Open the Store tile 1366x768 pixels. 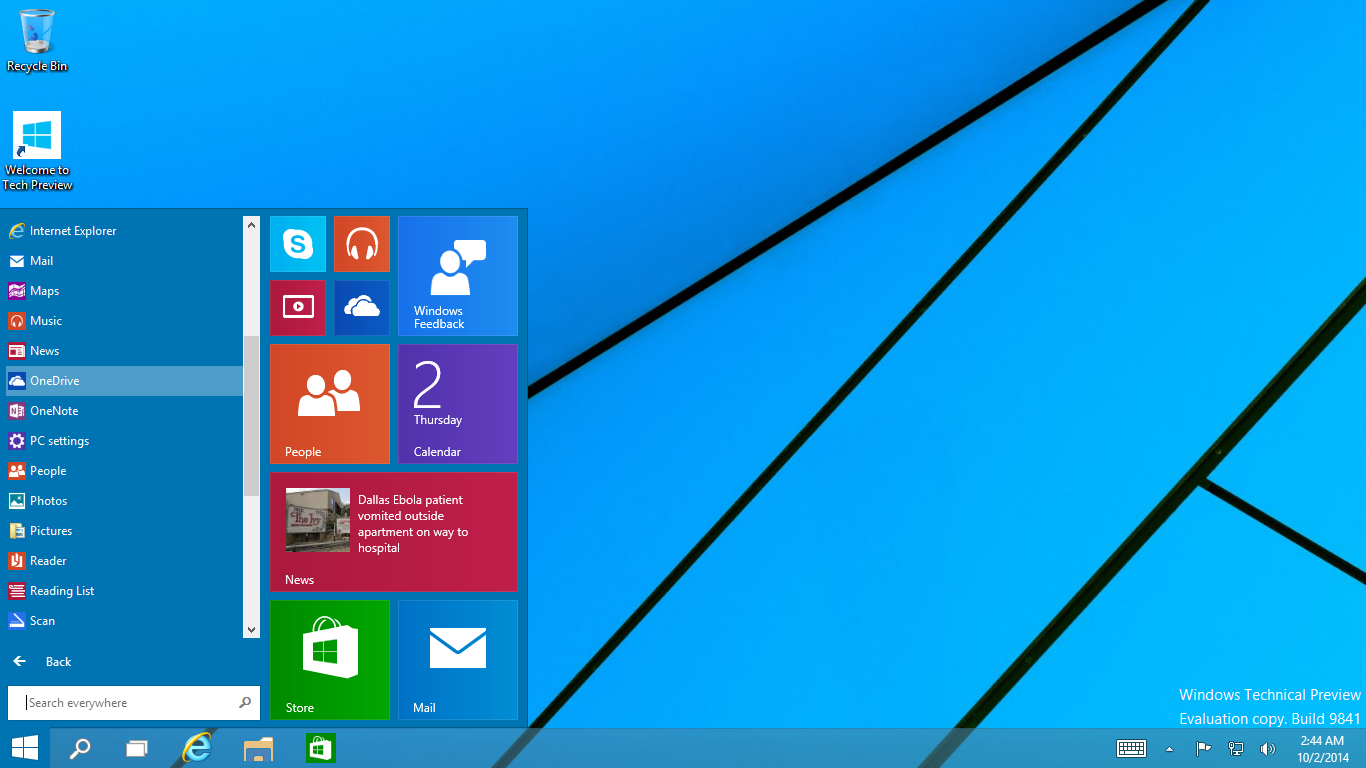[x=330, y=660]
